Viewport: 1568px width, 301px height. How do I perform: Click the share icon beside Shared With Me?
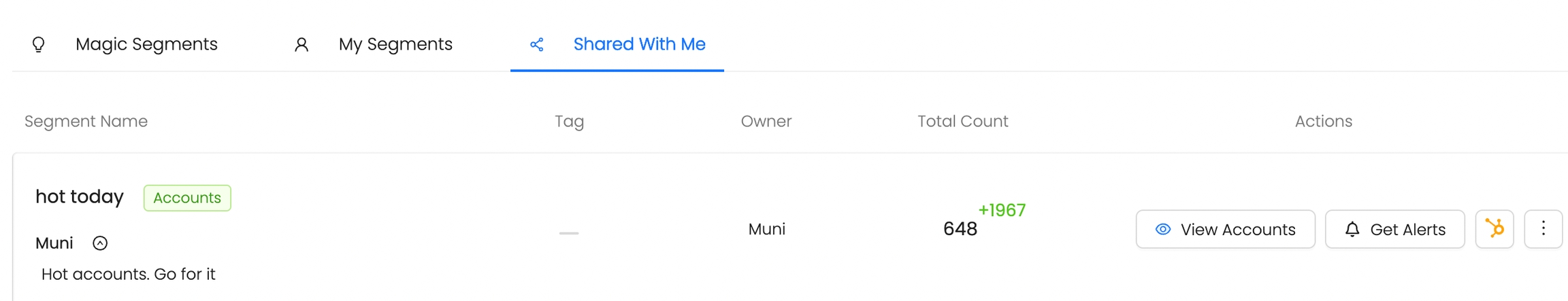point(536,45)
